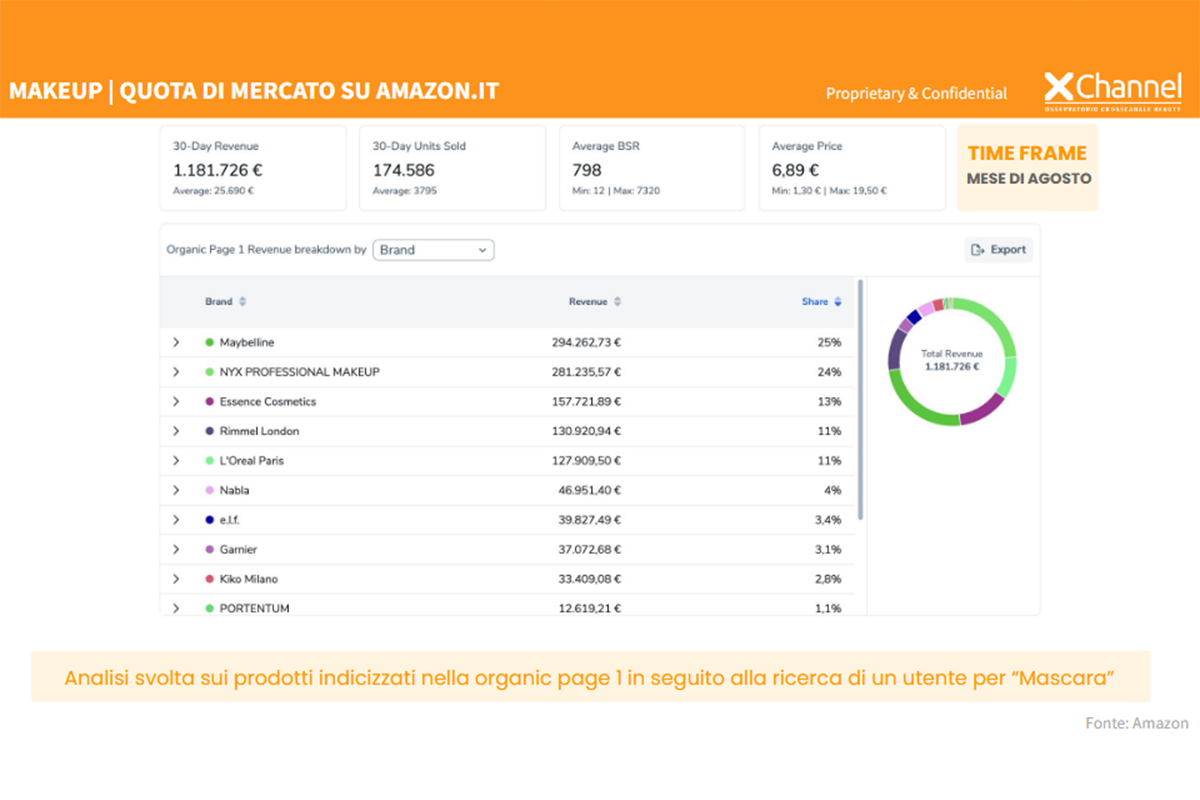Click e.l.f.'s 3,4% share value
This screenshot has height=800, width=1200.
click(x=828, y=520)
